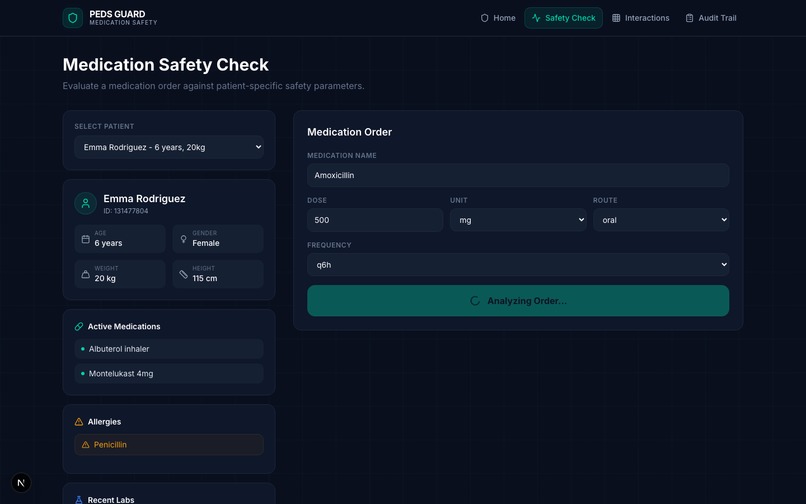This screenshot has width=806, height=504.
Task: Click the Medication Name field with Amoxicillin
Action: [x=518, y=175]
